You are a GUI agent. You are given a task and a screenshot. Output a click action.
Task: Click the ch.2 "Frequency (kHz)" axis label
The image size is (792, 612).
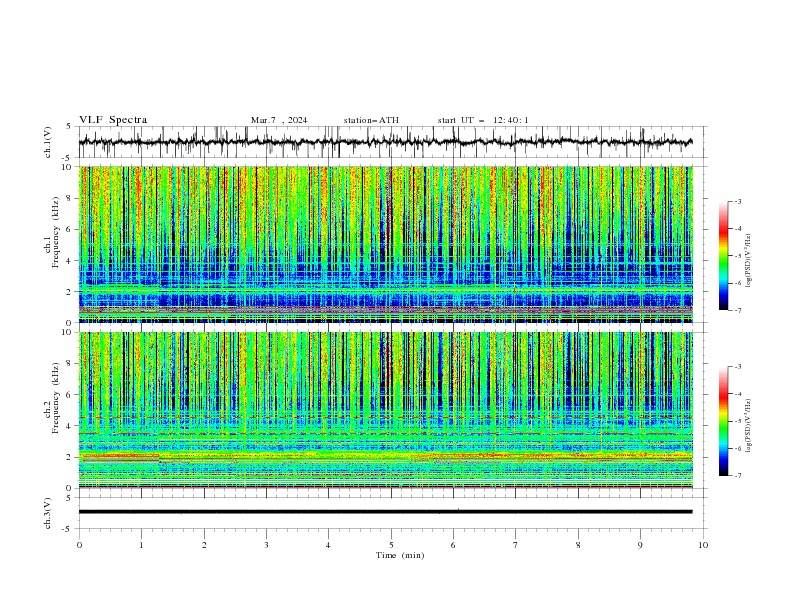[55, 398]
